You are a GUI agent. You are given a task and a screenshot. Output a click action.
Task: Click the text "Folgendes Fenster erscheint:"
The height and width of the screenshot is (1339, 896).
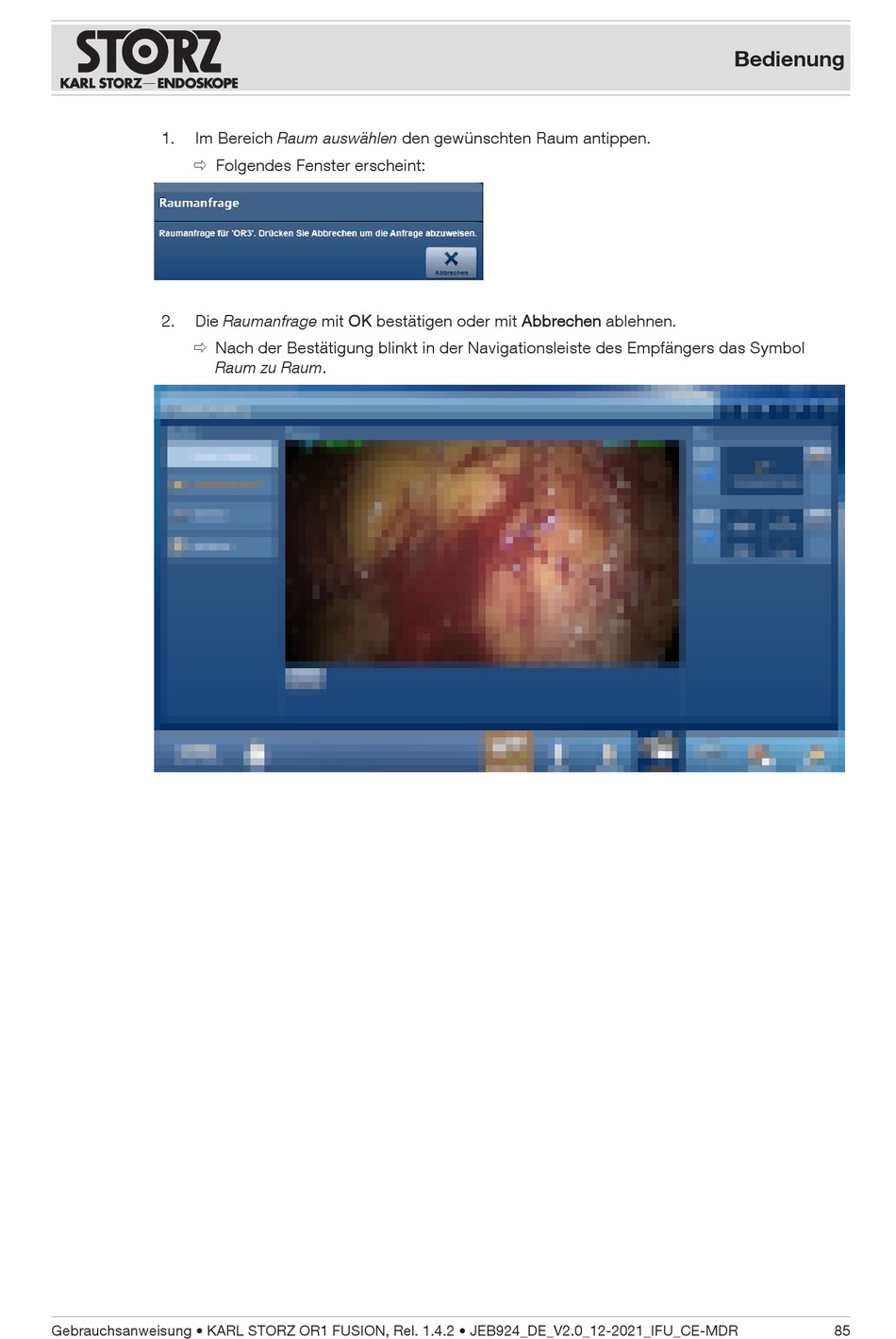pos(321,165)
